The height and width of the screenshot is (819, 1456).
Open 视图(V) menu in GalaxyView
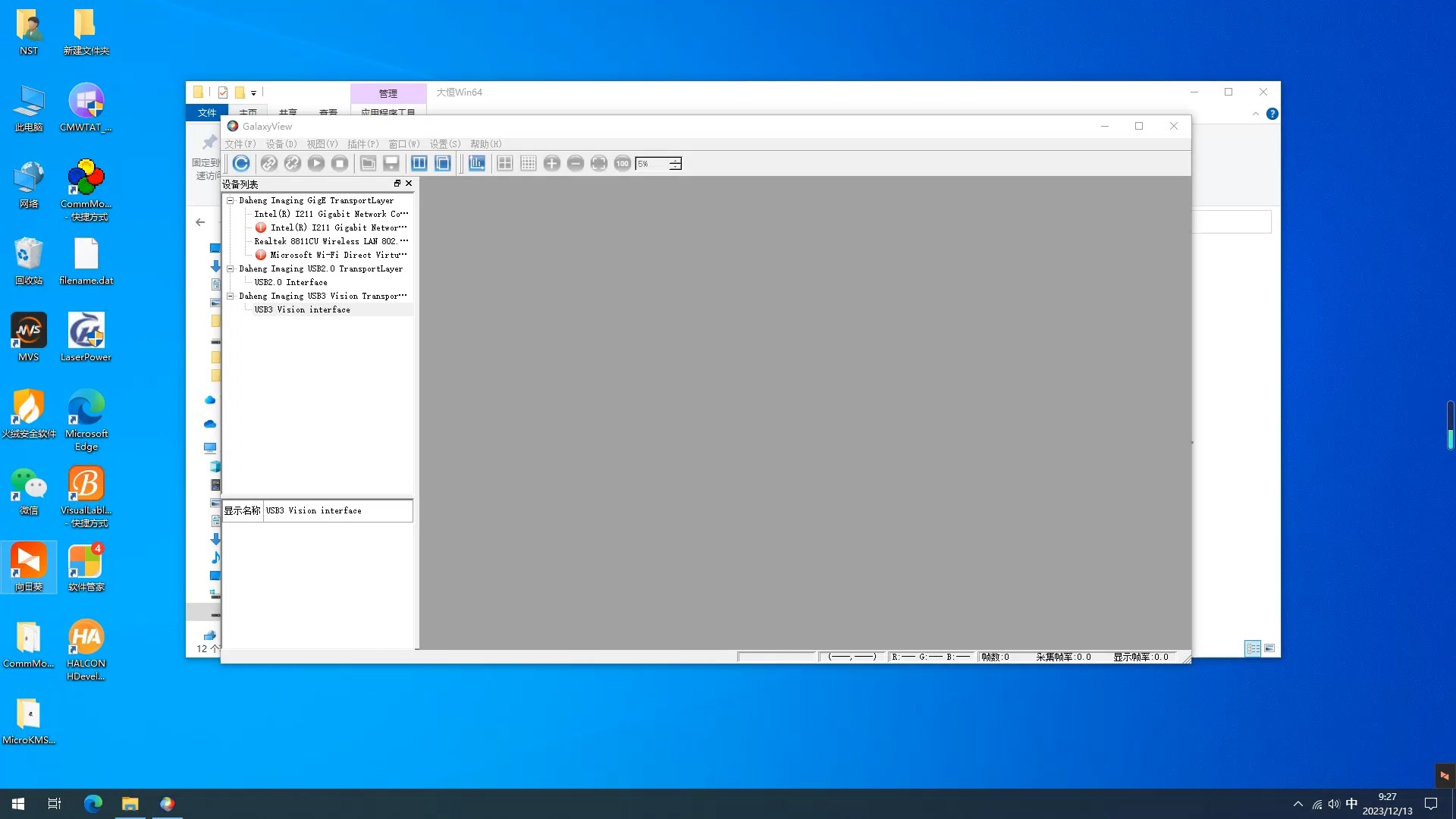pos(319,143)
